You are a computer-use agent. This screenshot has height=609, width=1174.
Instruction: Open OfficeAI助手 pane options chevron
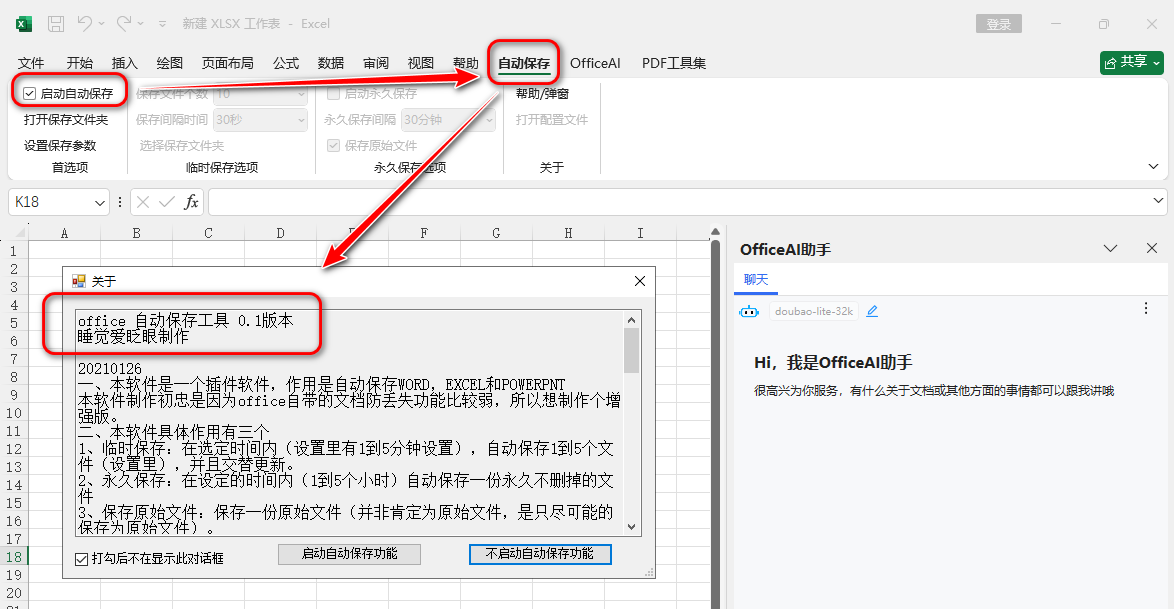(1110, 248)
